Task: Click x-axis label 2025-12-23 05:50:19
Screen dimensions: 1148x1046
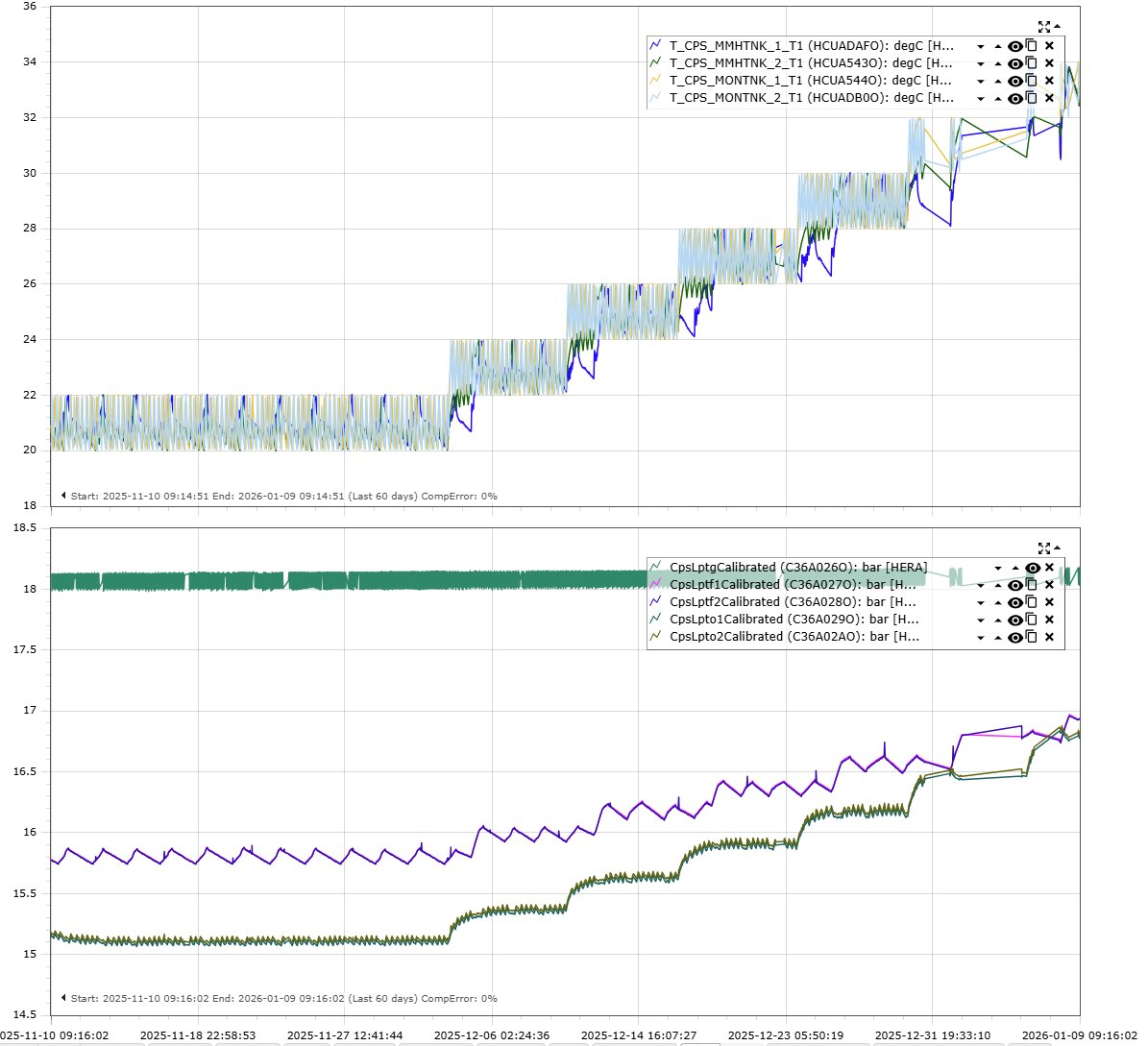Action: [x=786, y=1035]
